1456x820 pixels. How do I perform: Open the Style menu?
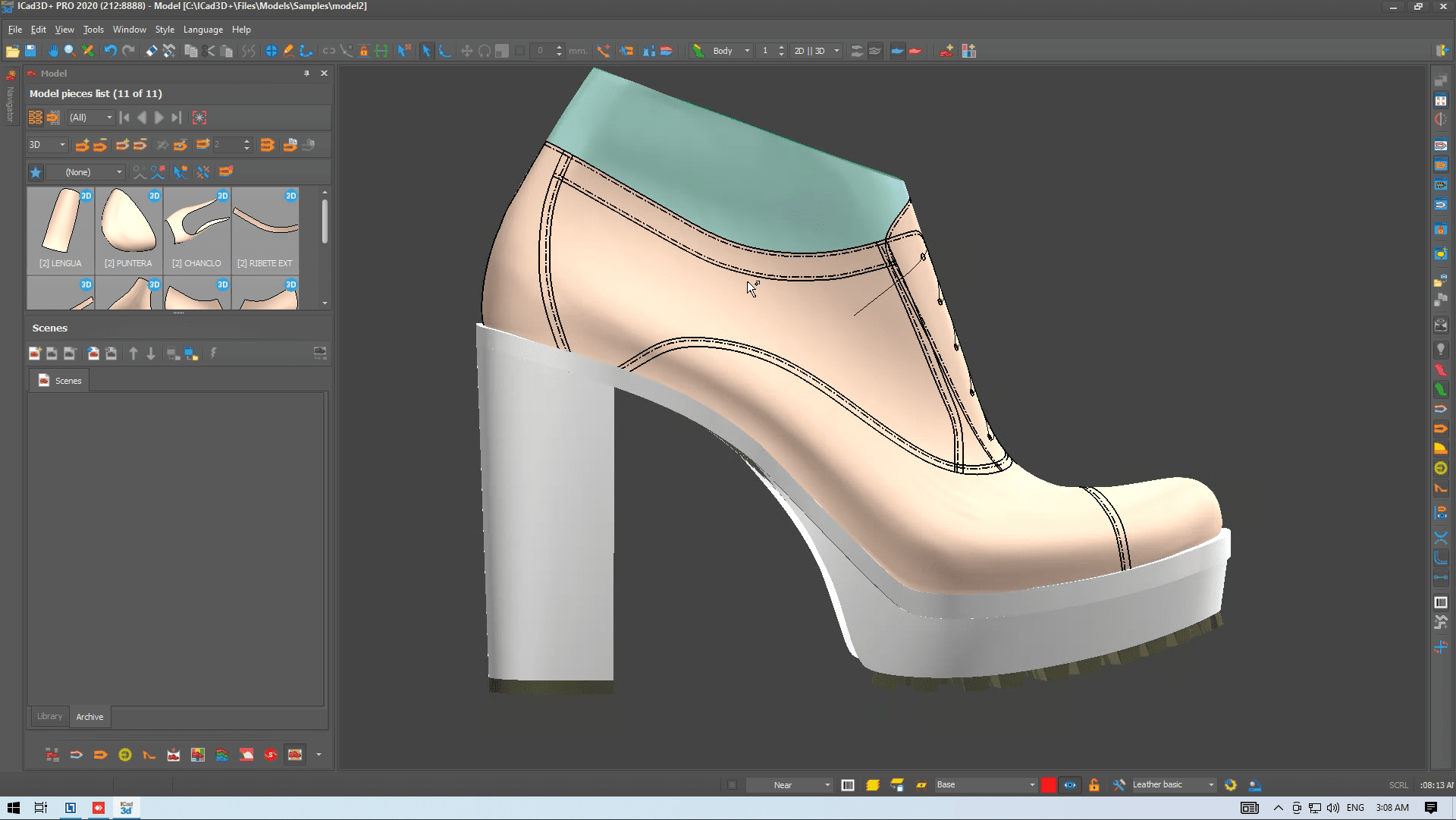tap(165, 30)
